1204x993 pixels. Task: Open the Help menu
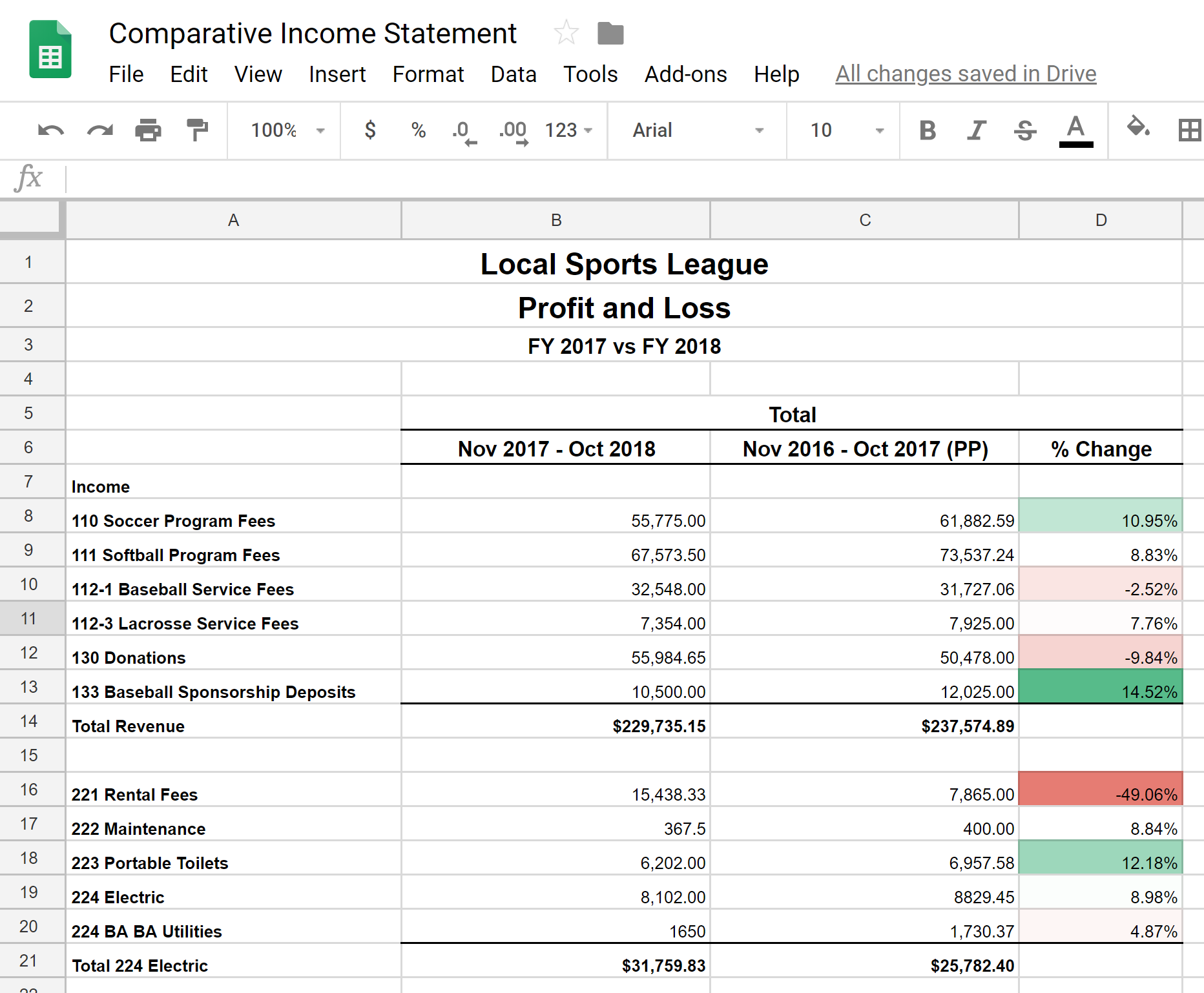pos(776,74)
